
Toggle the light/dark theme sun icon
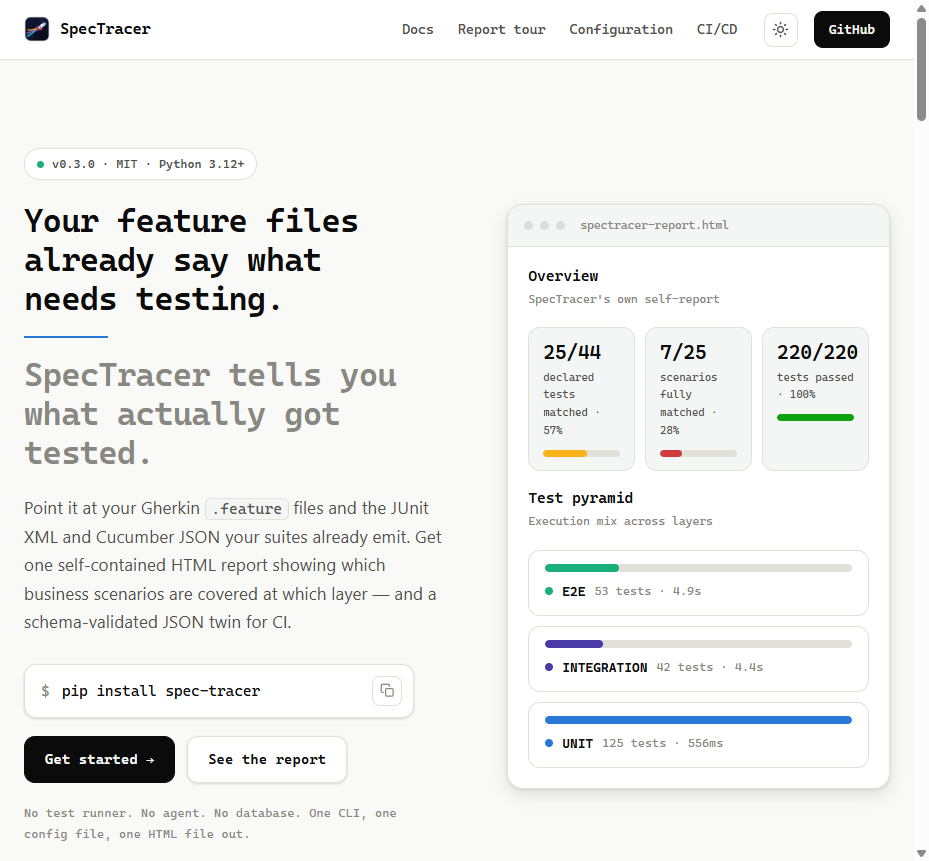[x=781, y=30]
